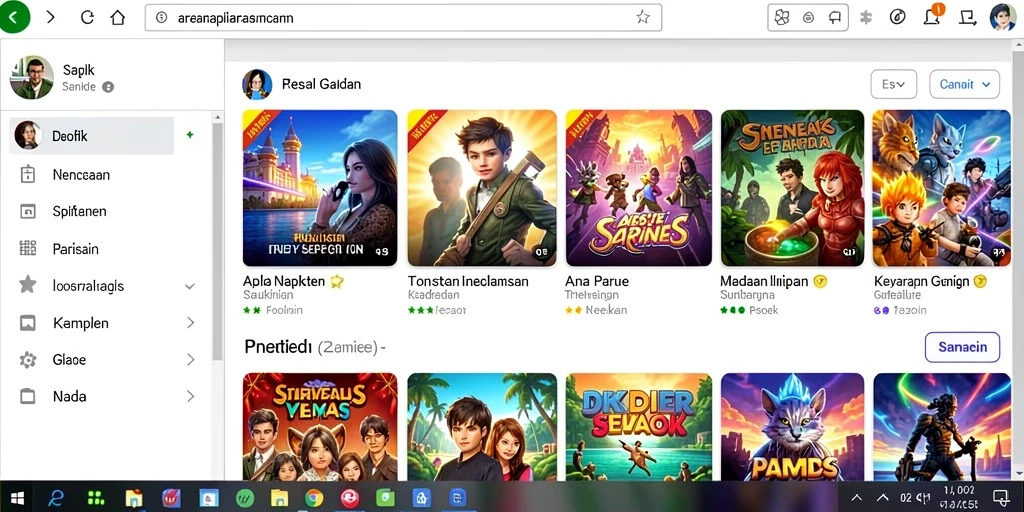The image size is (1024, 512).
Task: Click the Pnertiedı section heading
Action: [278, 347]
